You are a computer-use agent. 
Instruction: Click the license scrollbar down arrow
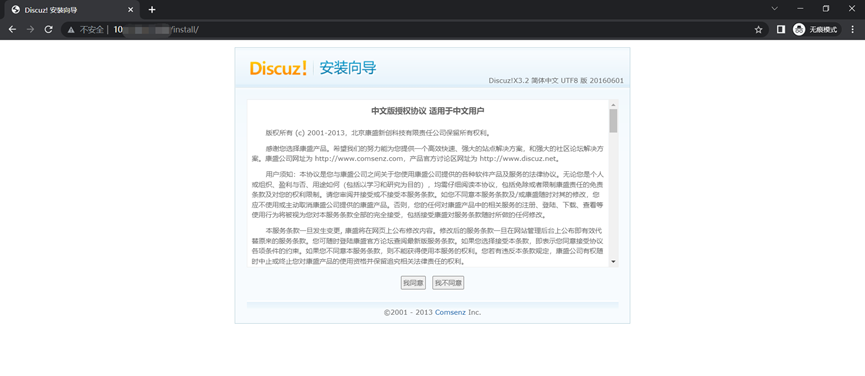click(613, 262)
